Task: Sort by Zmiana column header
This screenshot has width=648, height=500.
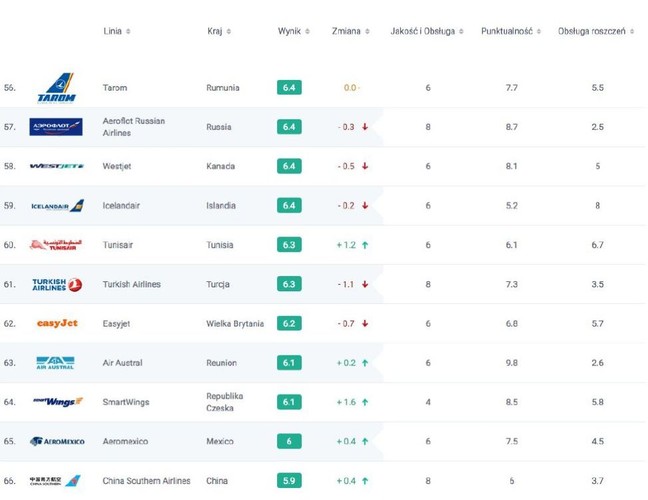Action: coord(350,31)
